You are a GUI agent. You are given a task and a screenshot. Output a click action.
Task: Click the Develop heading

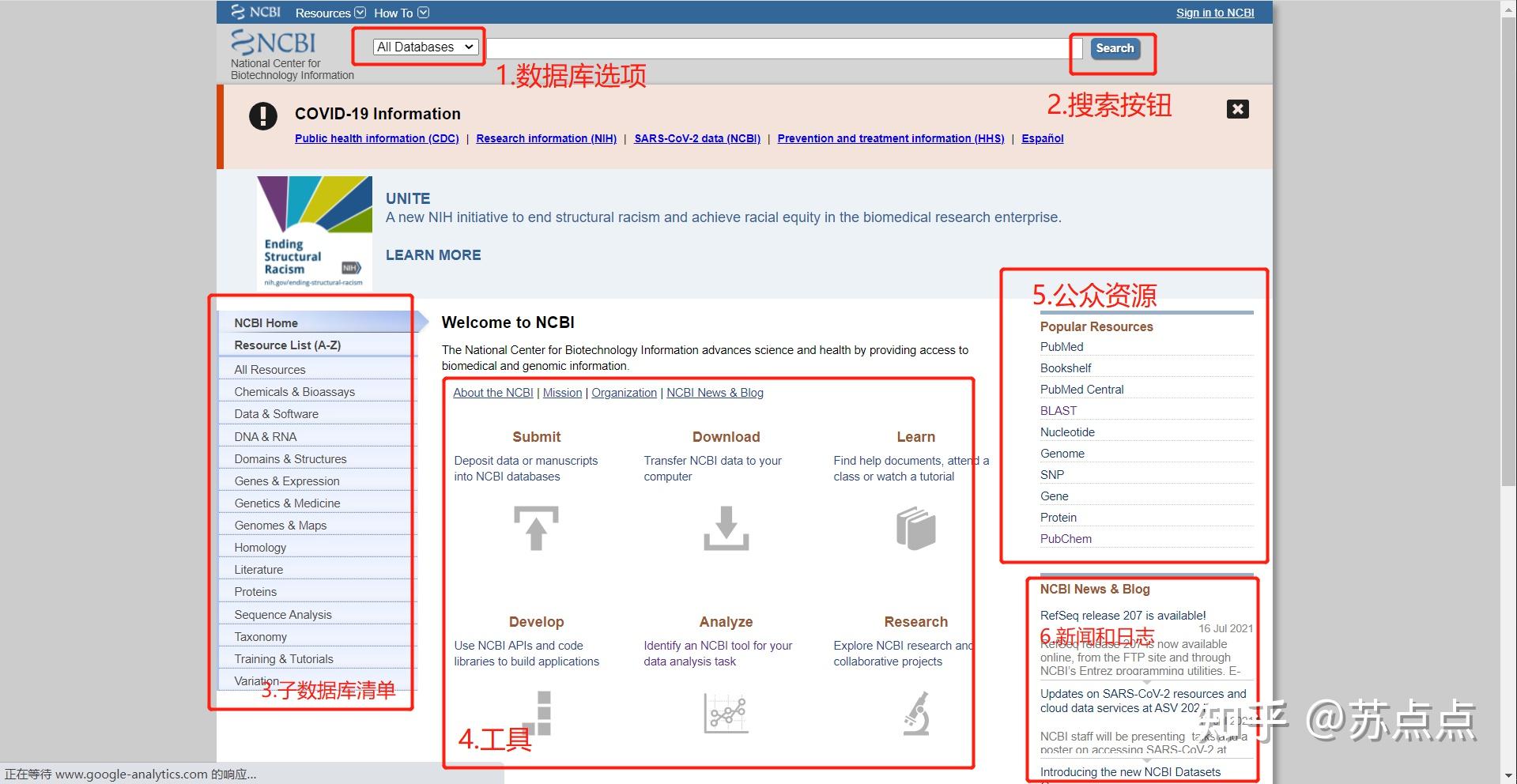pos(536,622)
